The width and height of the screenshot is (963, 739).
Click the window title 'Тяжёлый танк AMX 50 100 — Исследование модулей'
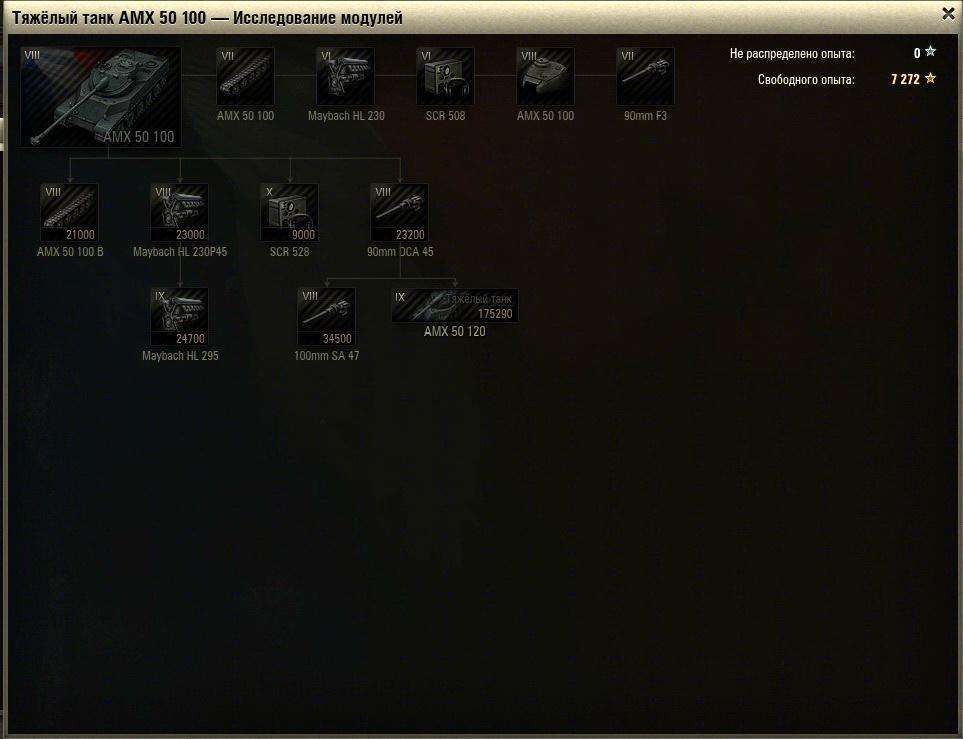(x=208, y=18)
